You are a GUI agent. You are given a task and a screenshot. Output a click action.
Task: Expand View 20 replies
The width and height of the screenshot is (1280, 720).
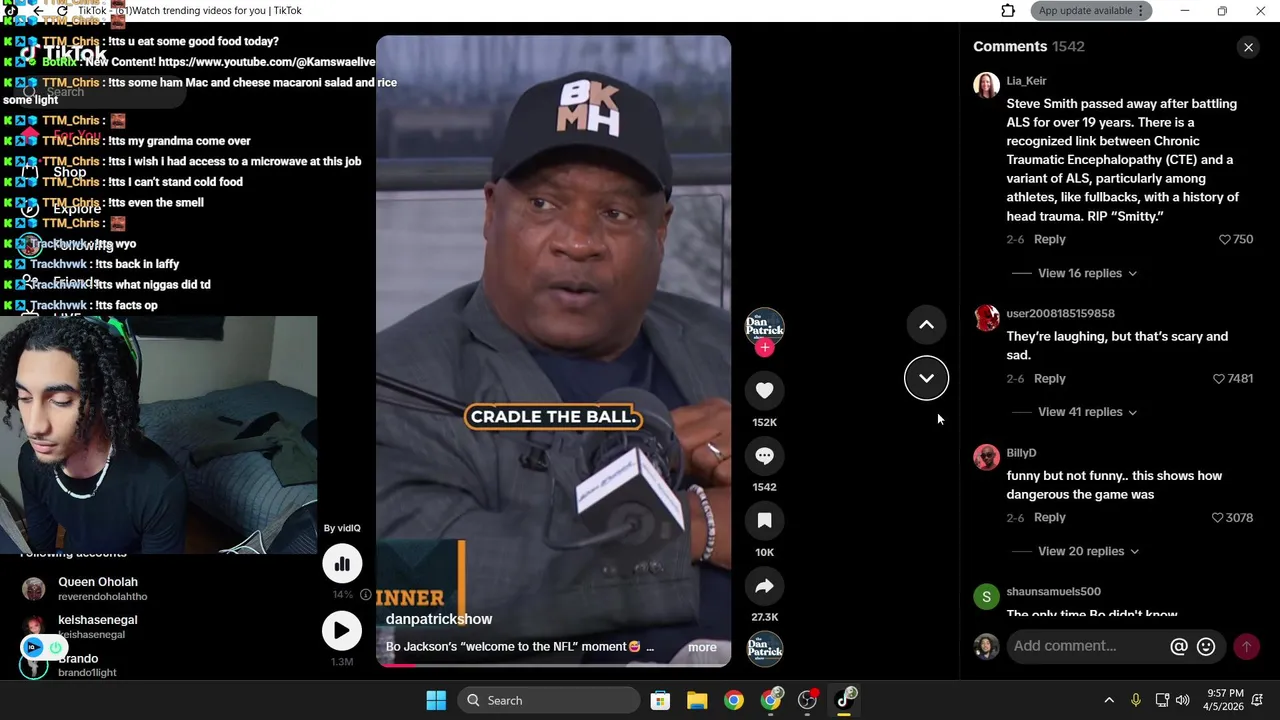pyautogui.click(x=1088, y=551)
